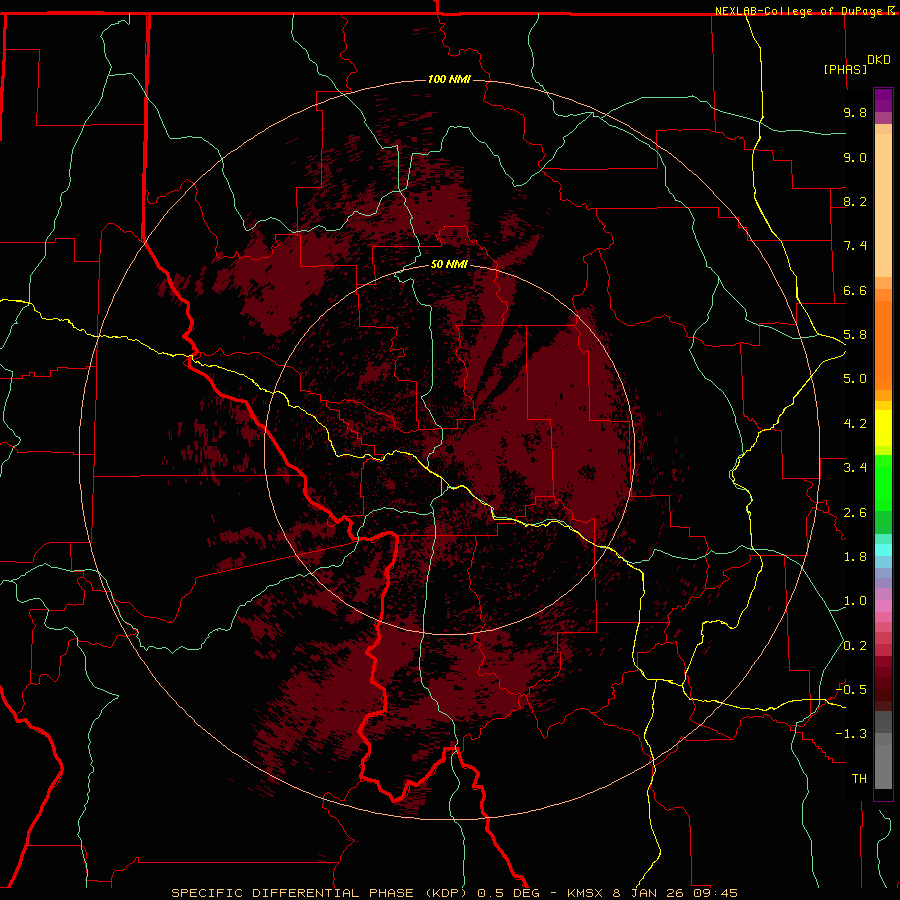Screen dimensions: 900x900
Task: Click the TH threshold label on legend
Action: tap(859, 779)
